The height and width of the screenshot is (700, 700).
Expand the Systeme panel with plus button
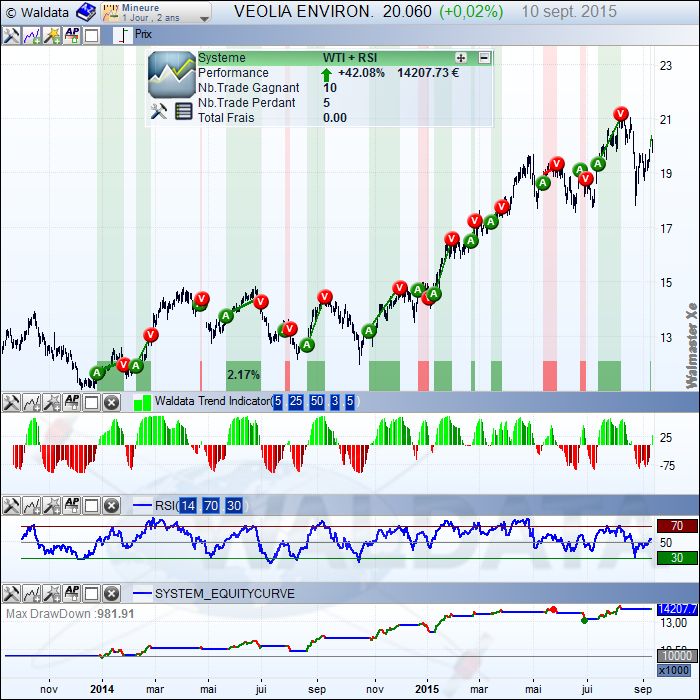pos(461,58)
